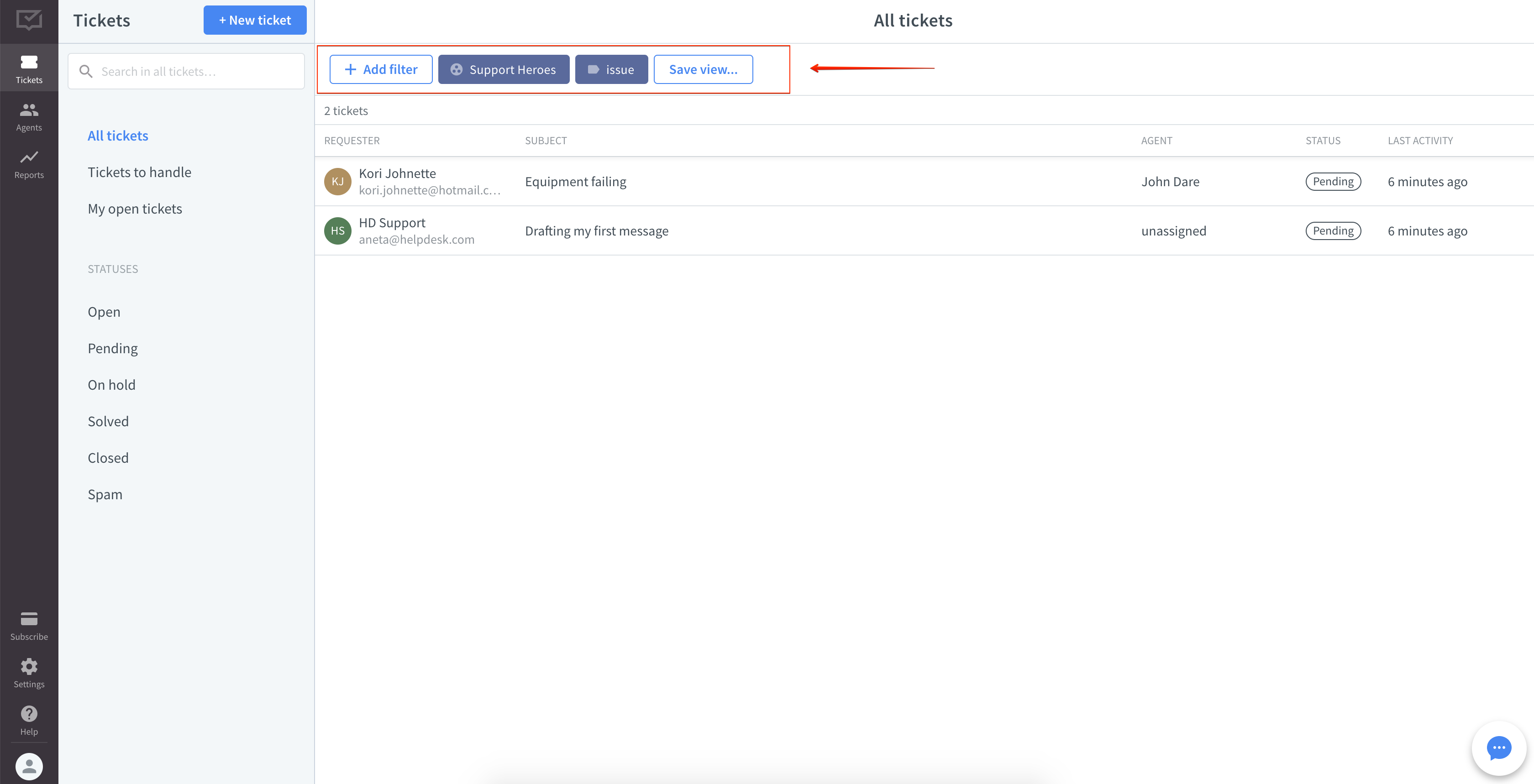Add a new filter with Add filter
1534x784 pixels.
pyautogui.click(x=380, y=69)
